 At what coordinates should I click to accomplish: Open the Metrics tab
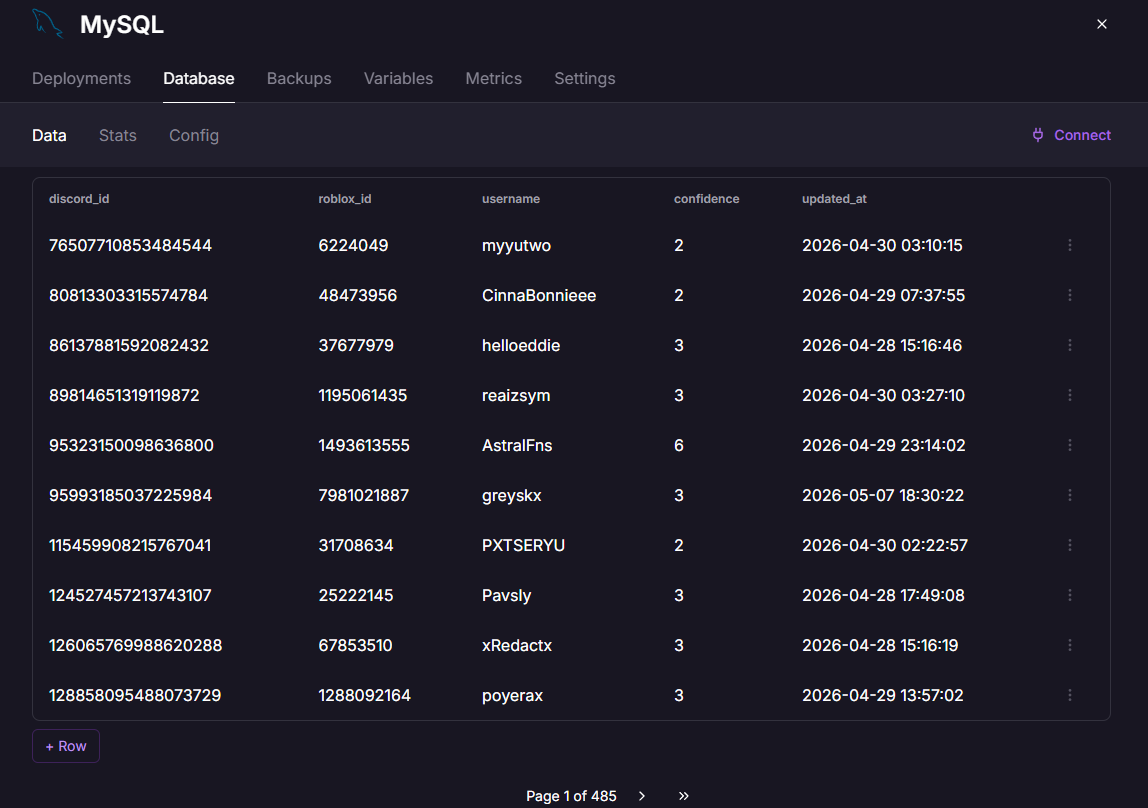tap(493, 78)
